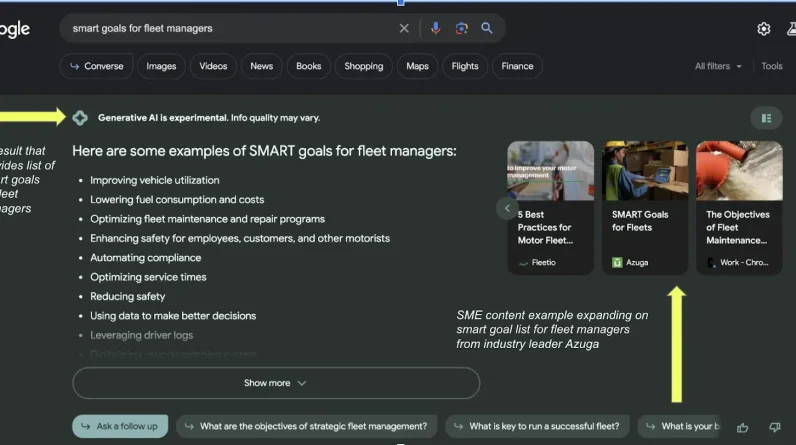Open the All filters dropdown
Image resolution: width=796 pixels, height=445 pixels.
tap(718, 66)
